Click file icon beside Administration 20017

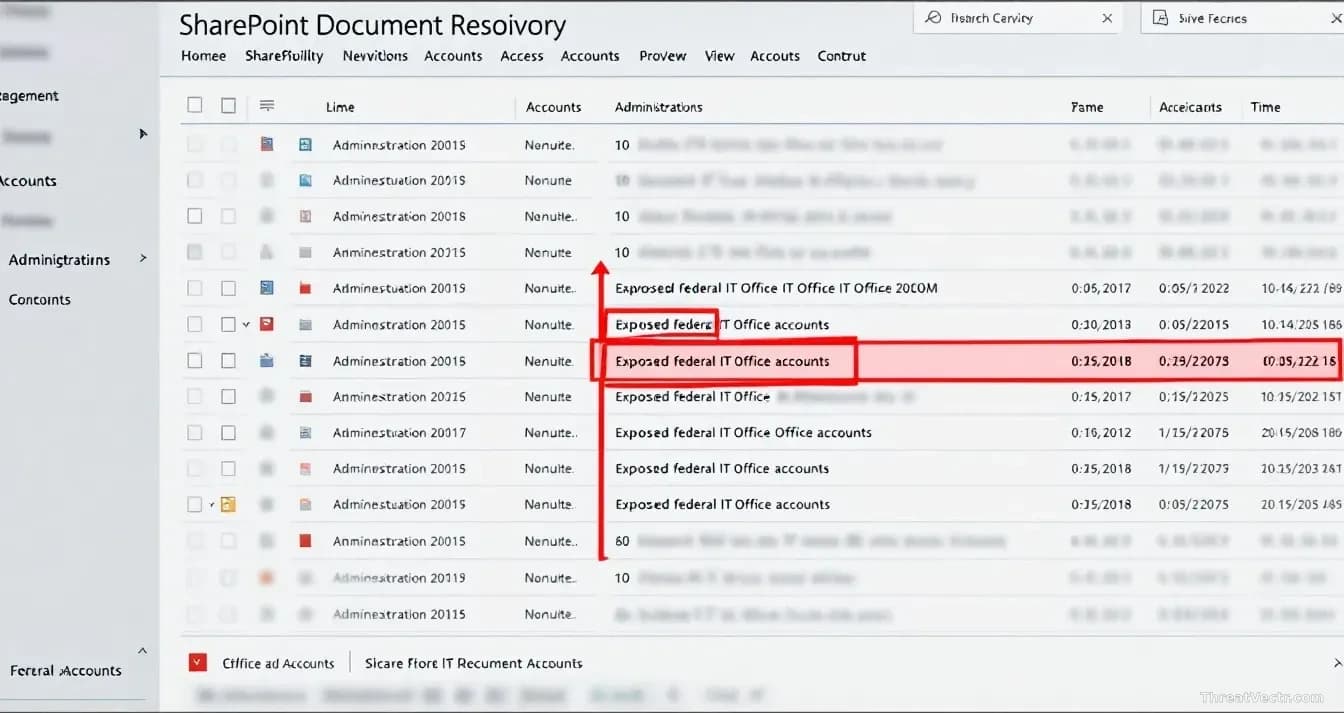tap(306, 432)
